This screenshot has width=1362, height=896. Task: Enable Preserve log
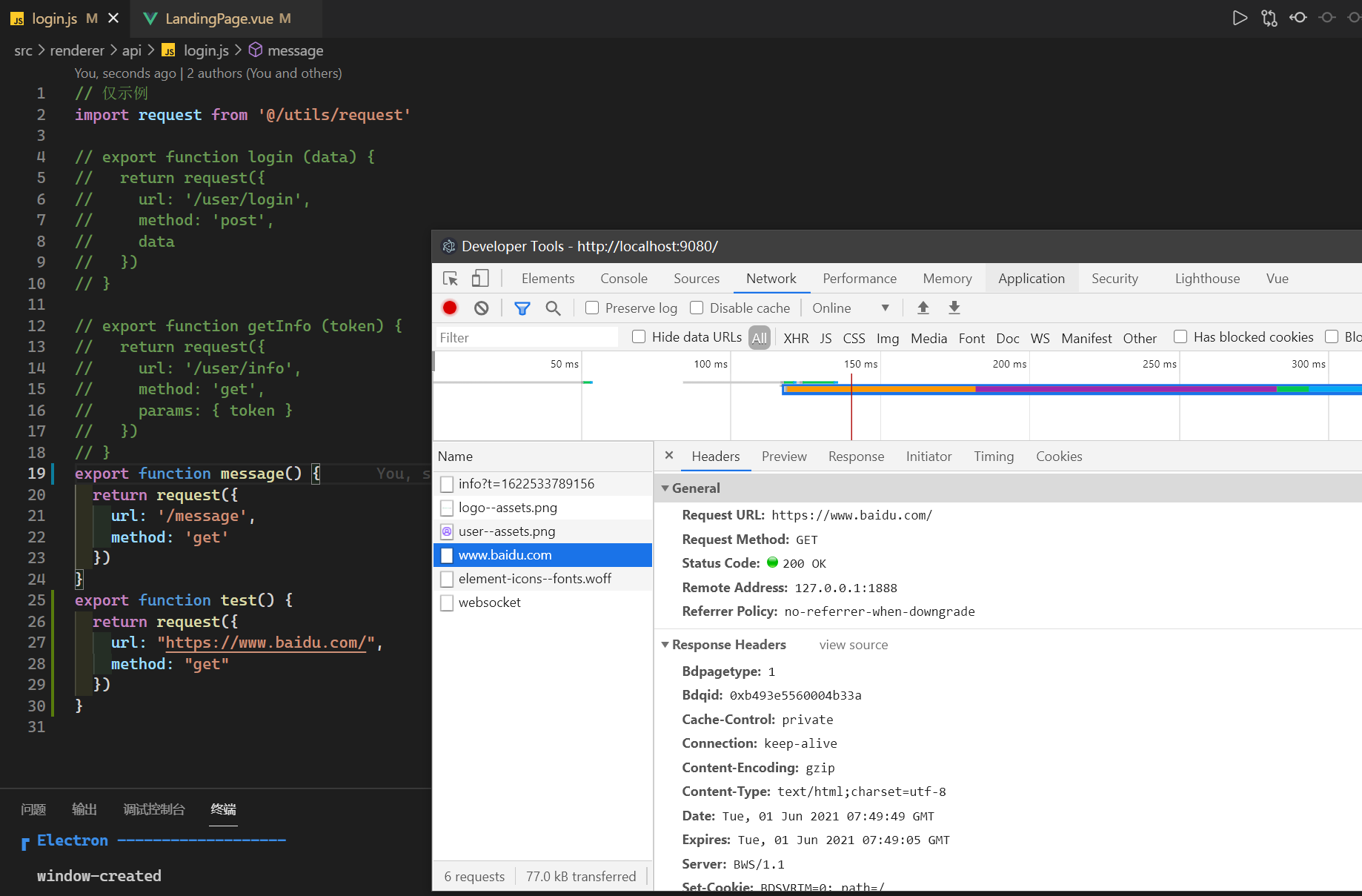[591, 308]
